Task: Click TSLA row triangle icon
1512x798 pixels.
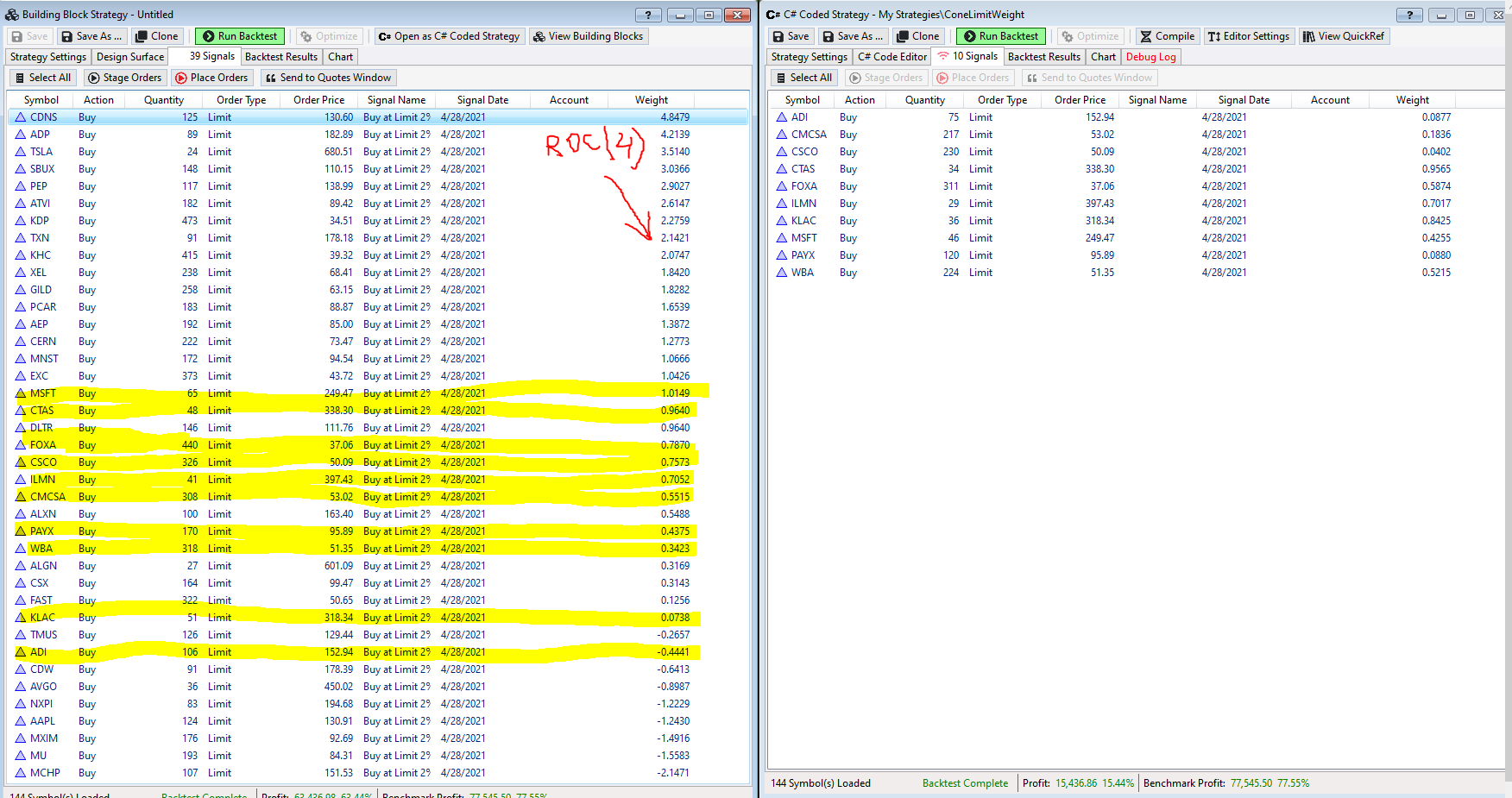Action: (x=21, y=152)
